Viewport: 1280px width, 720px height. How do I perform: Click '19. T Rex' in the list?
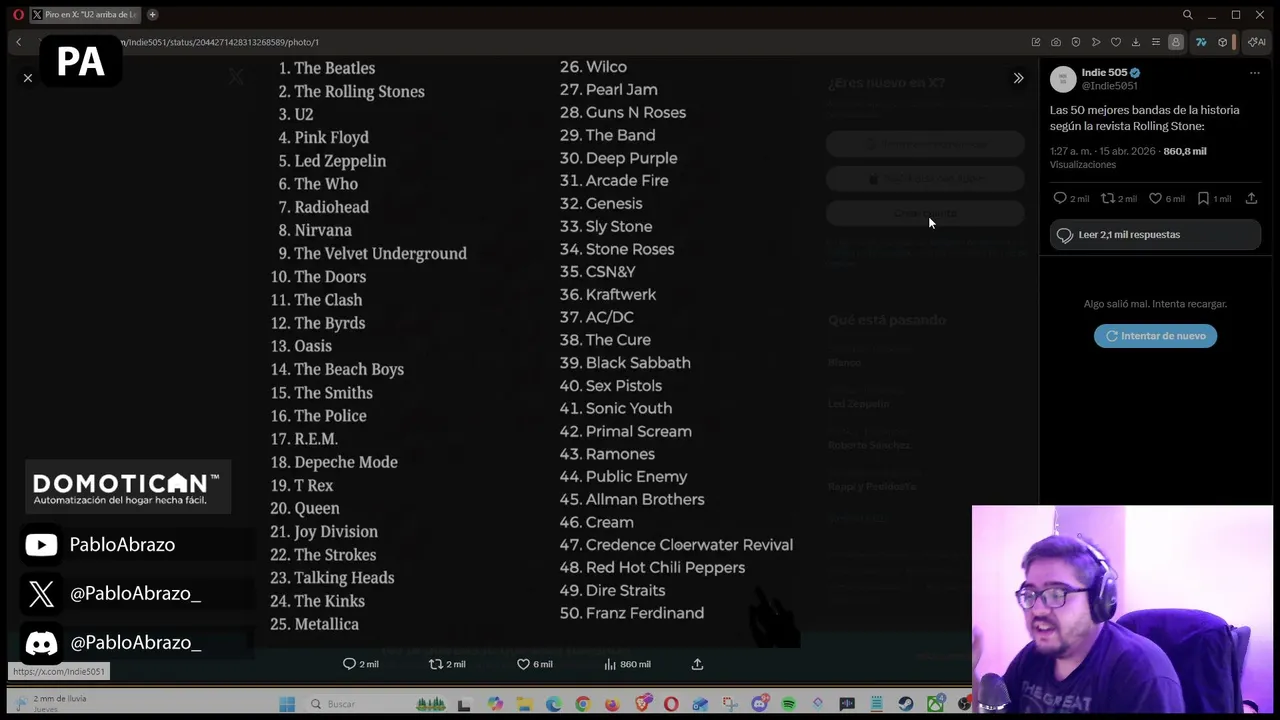[x=301, y=485]
